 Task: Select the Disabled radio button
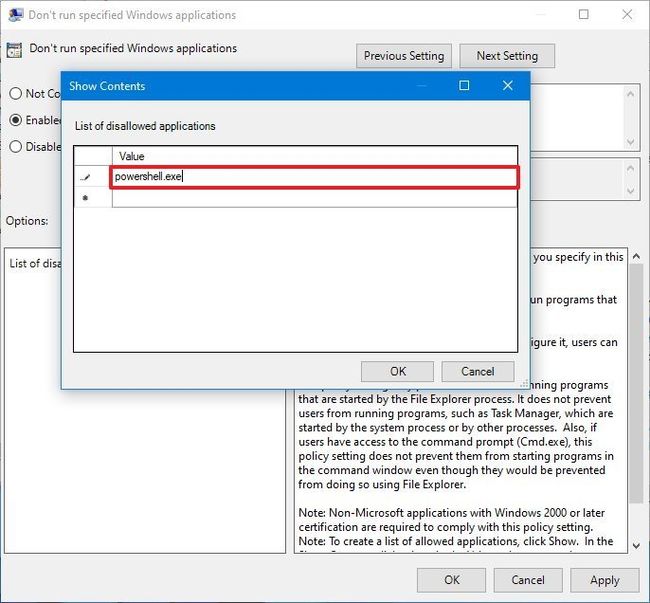point(15,146)
